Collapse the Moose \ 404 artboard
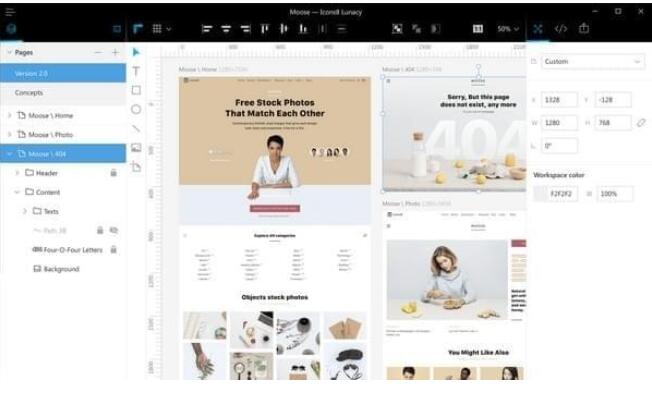Image resolution: width=652 pixels, height=399 pixels. coord(10,154)
